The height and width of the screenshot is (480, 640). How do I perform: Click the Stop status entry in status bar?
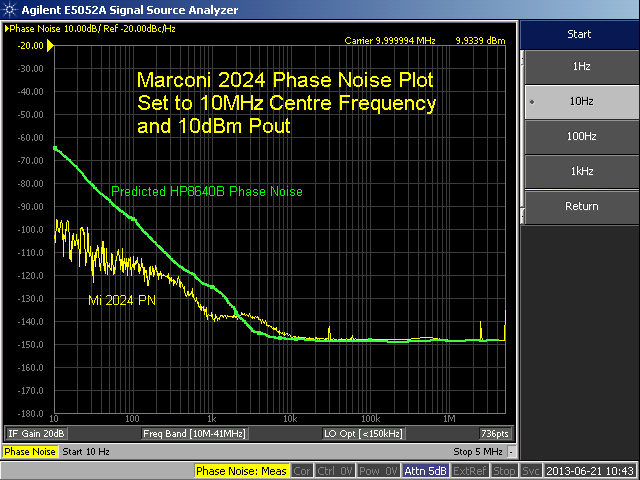(504, 471)
